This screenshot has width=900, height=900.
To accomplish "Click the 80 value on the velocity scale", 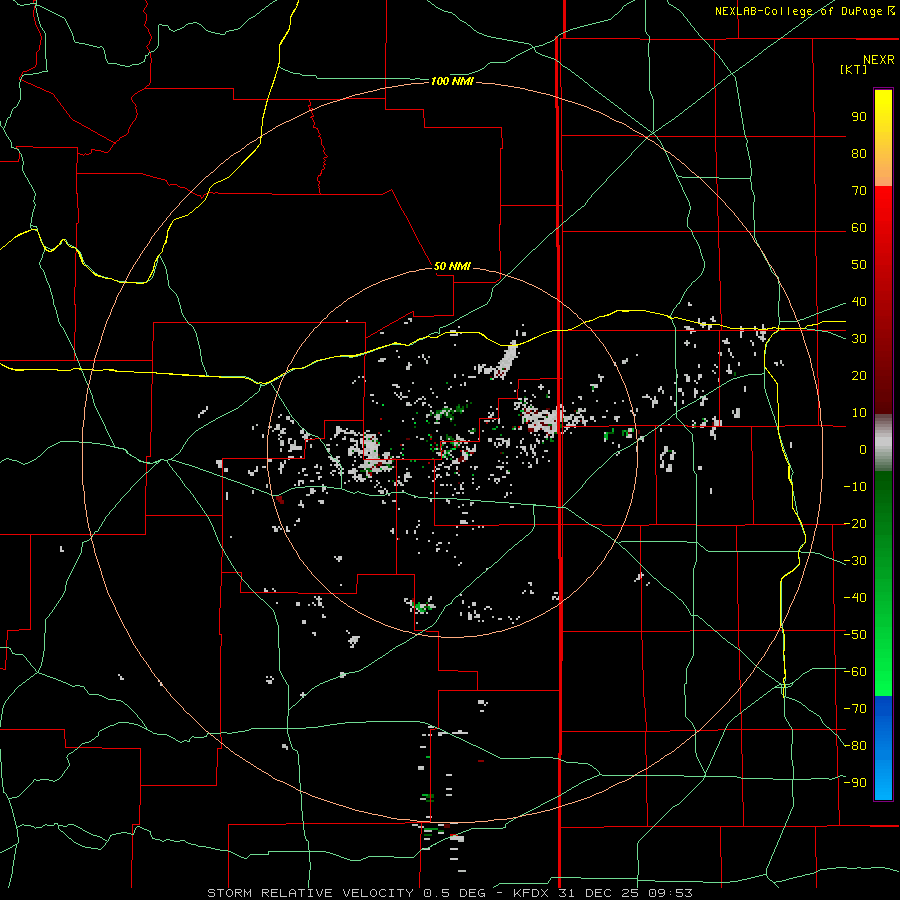I will [x=859, y=154].
